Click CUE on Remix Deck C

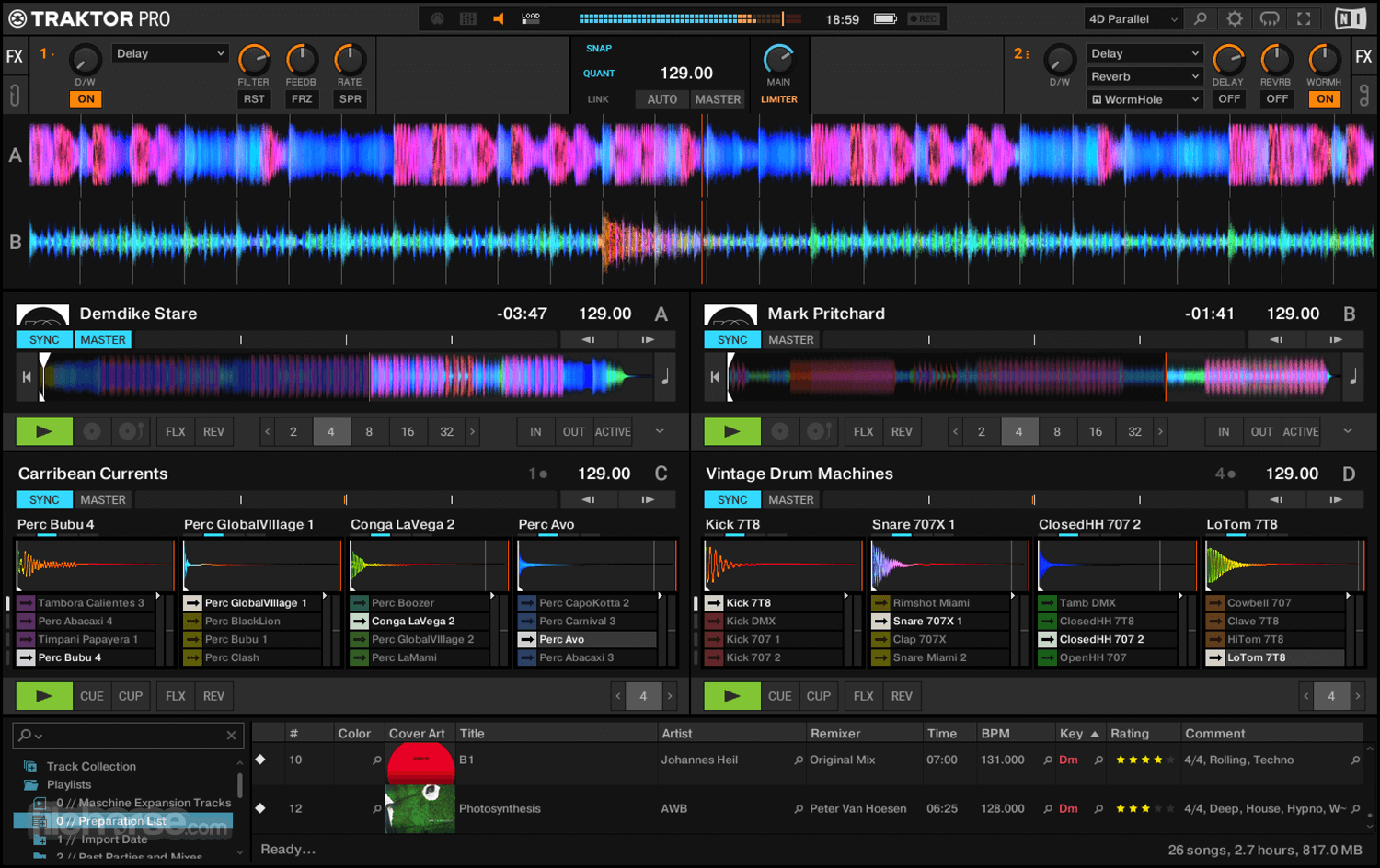(92, 696)
